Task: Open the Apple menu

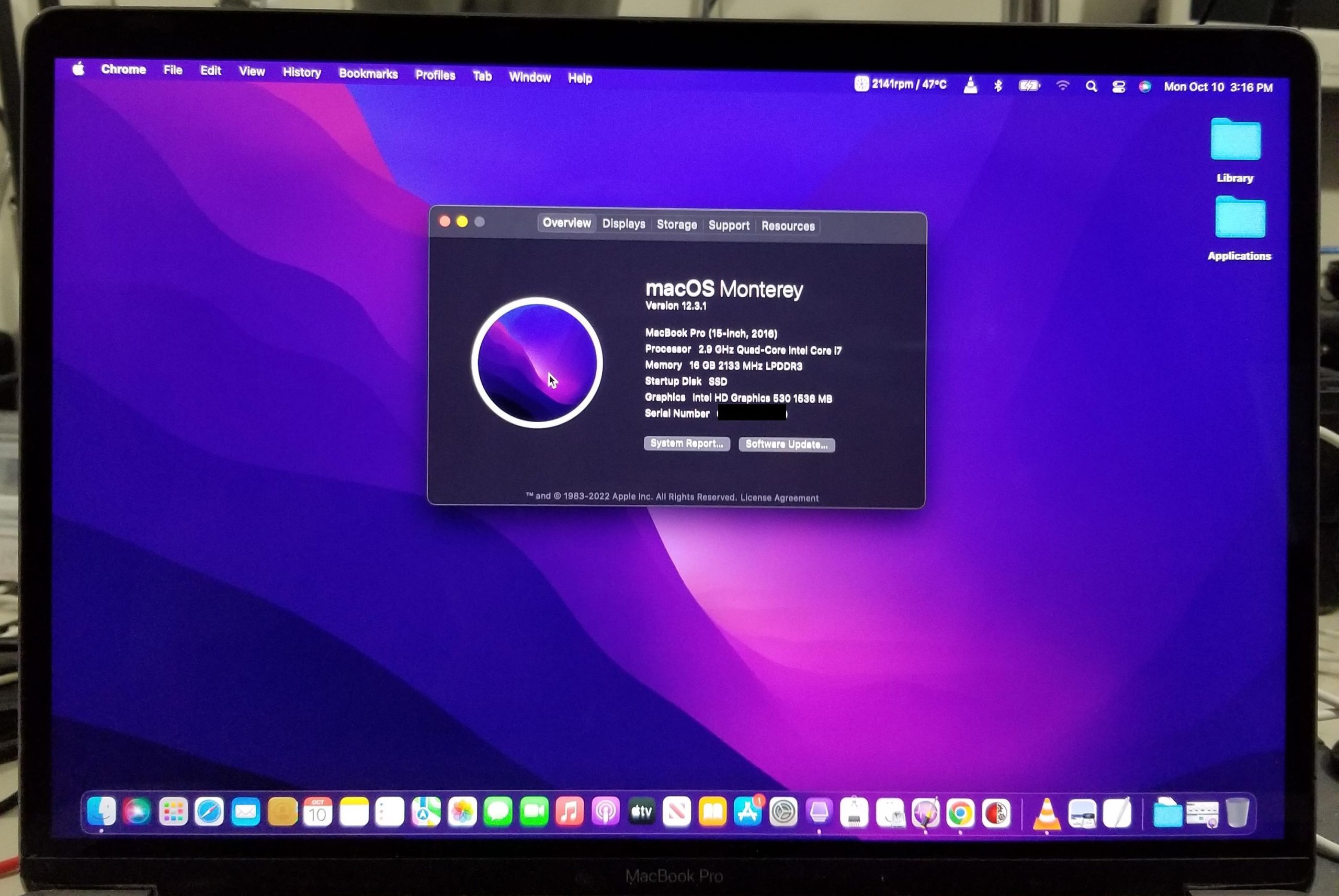Action: (79, 69)
